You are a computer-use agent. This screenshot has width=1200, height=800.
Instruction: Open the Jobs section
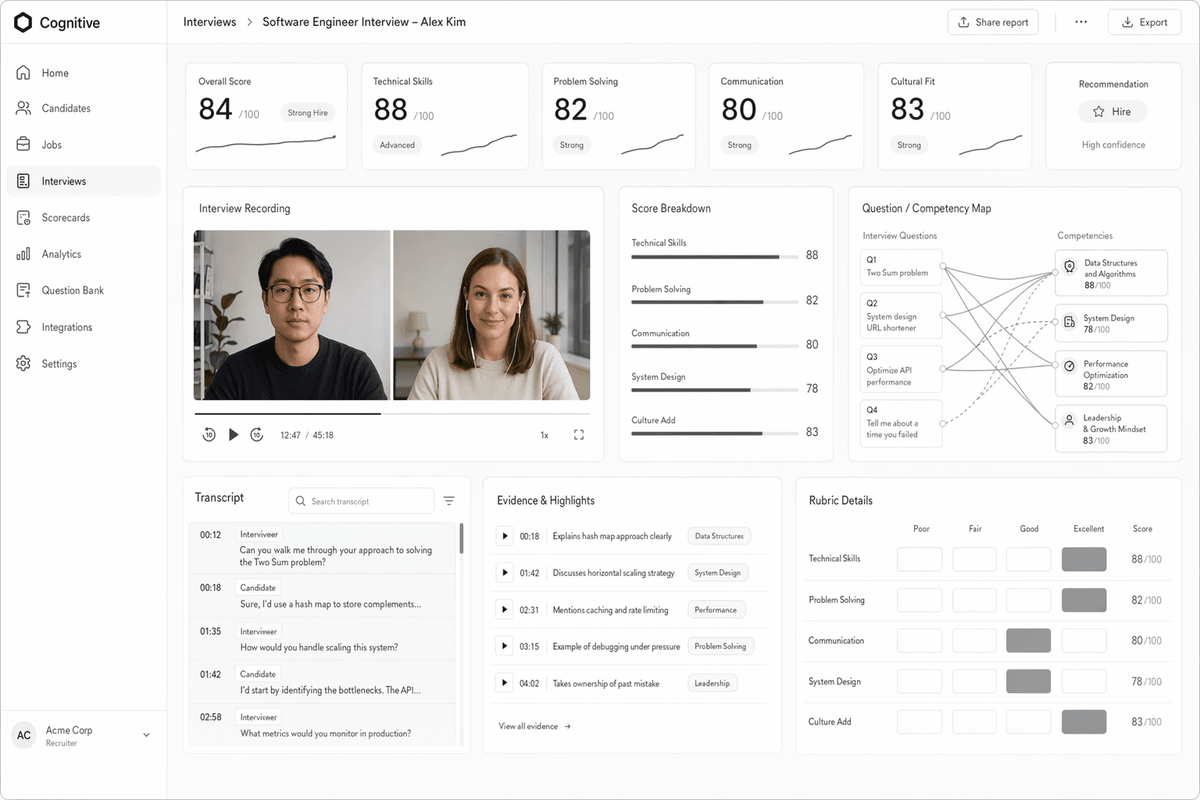pyautogui.click(x=83, y=145)
